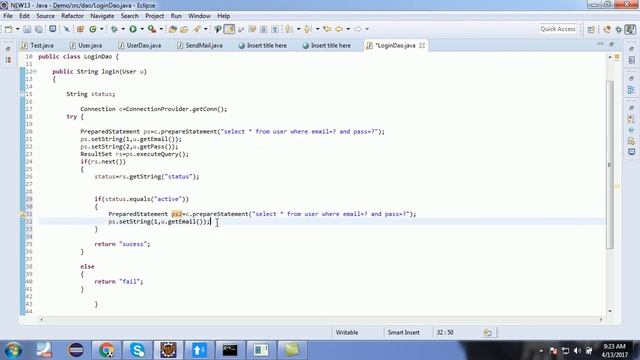Click Smart Insert mode in status bar

[x=403, y=333]
